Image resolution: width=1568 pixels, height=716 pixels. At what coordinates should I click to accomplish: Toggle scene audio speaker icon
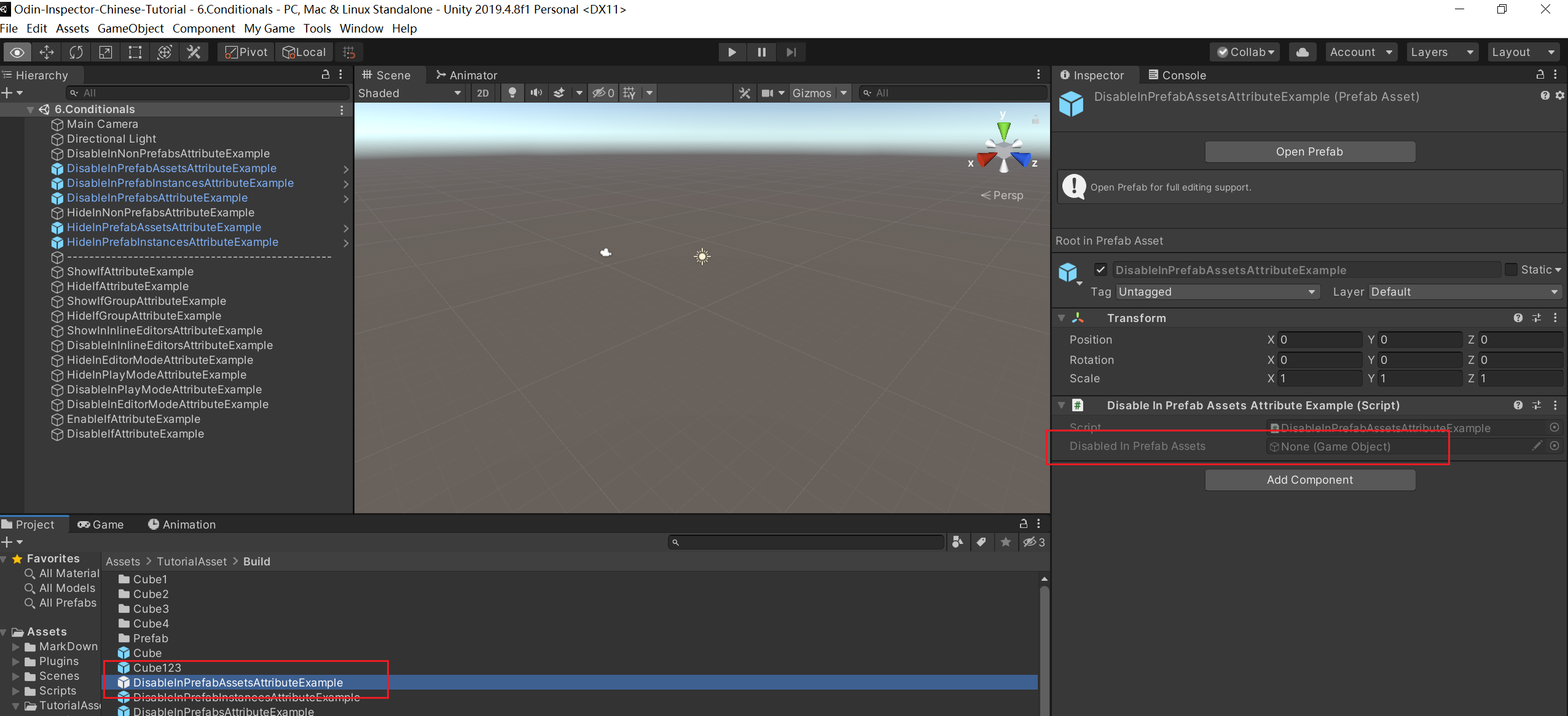(x=536, y=93)
